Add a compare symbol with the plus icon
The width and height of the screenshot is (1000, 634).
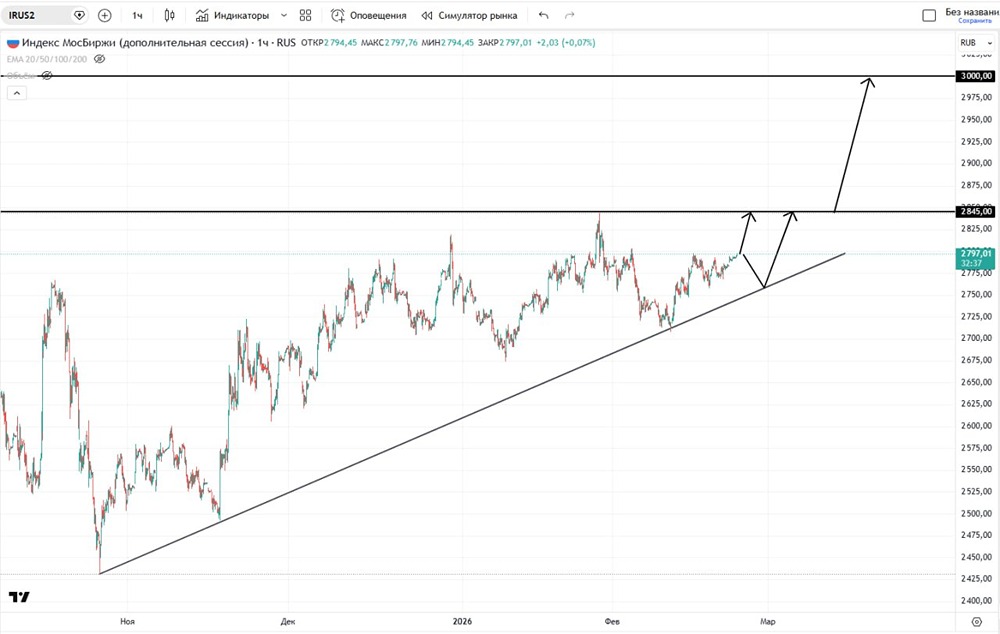tap(105, 15)
